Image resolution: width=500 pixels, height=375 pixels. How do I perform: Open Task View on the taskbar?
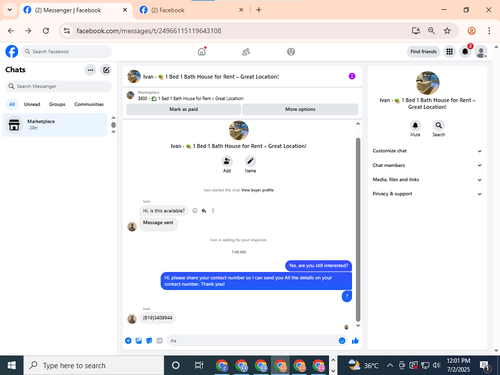[199, 366]
